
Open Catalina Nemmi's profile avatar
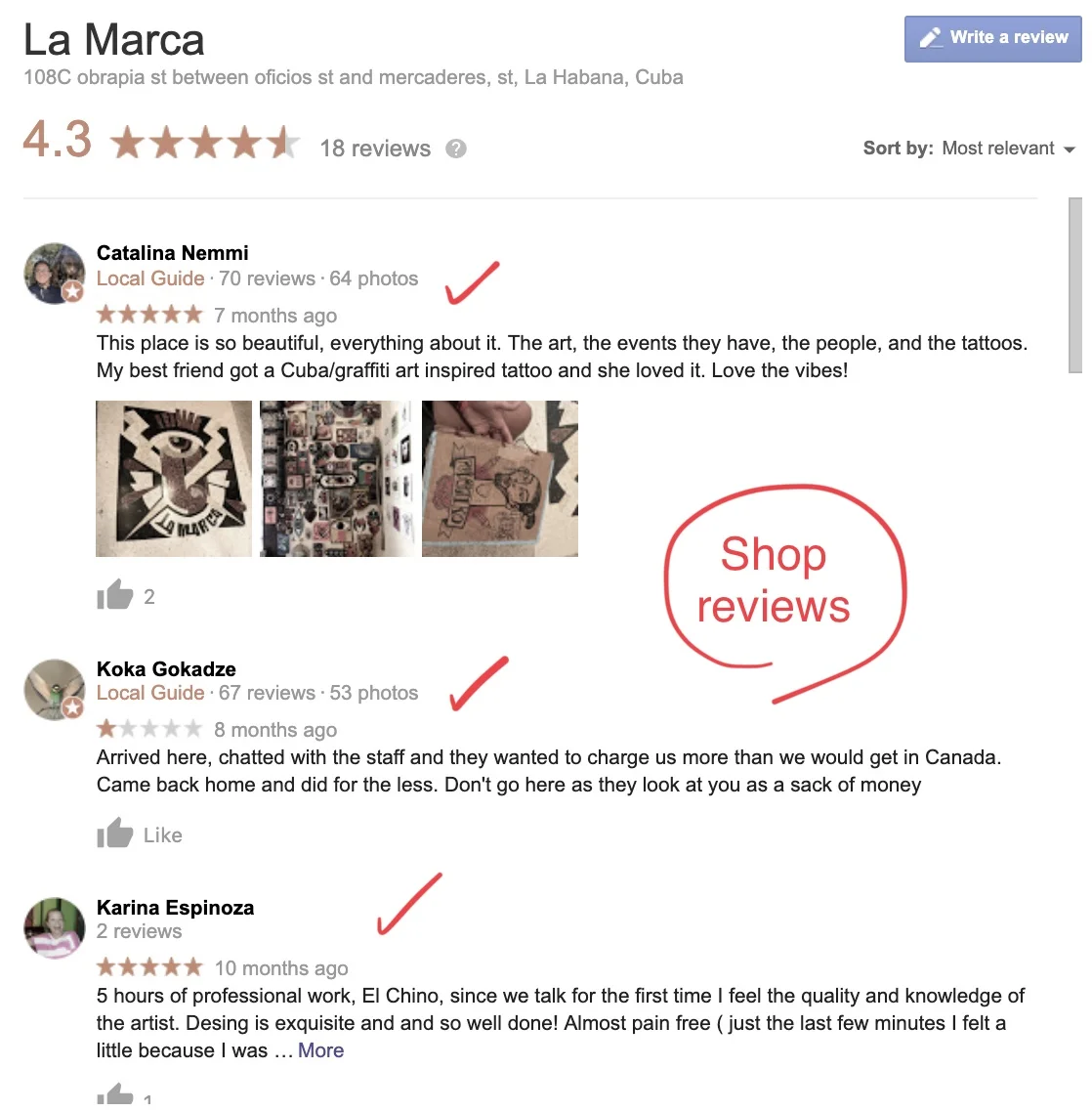pyautogui.click(x=55, y=274)
